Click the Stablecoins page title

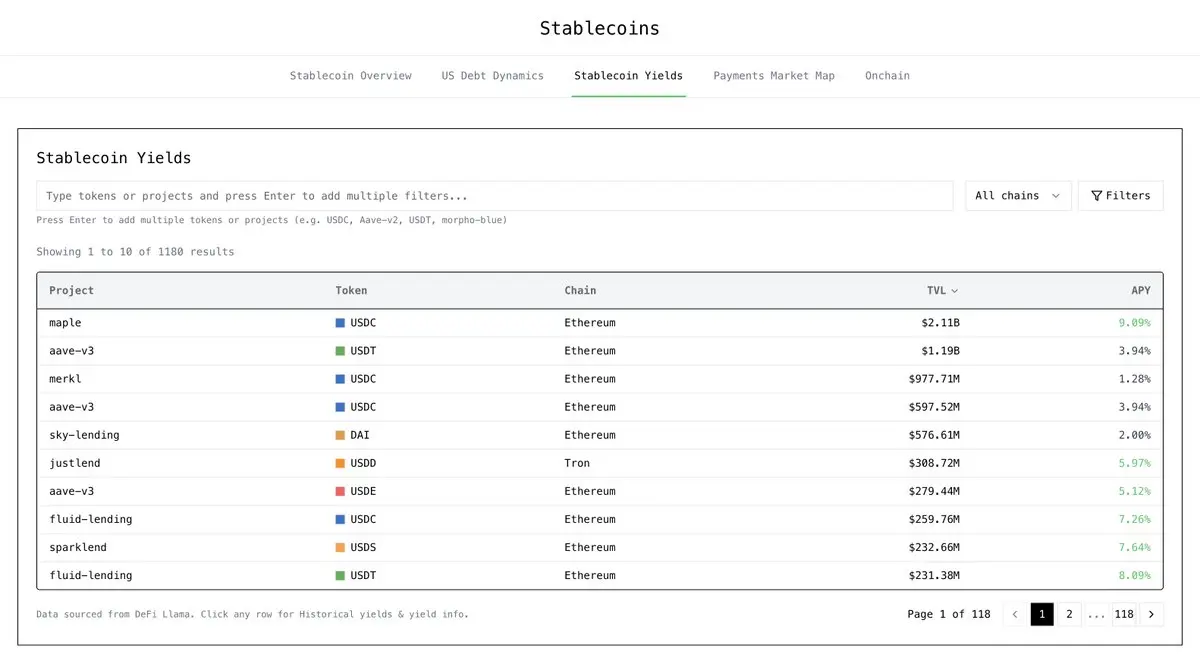click(600, 28)
